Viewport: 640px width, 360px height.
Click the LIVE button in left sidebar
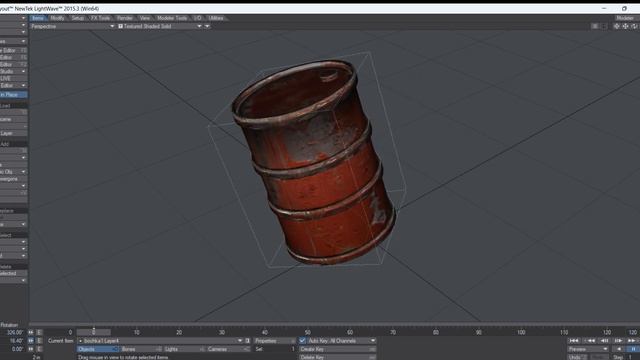tap(13, 78)
